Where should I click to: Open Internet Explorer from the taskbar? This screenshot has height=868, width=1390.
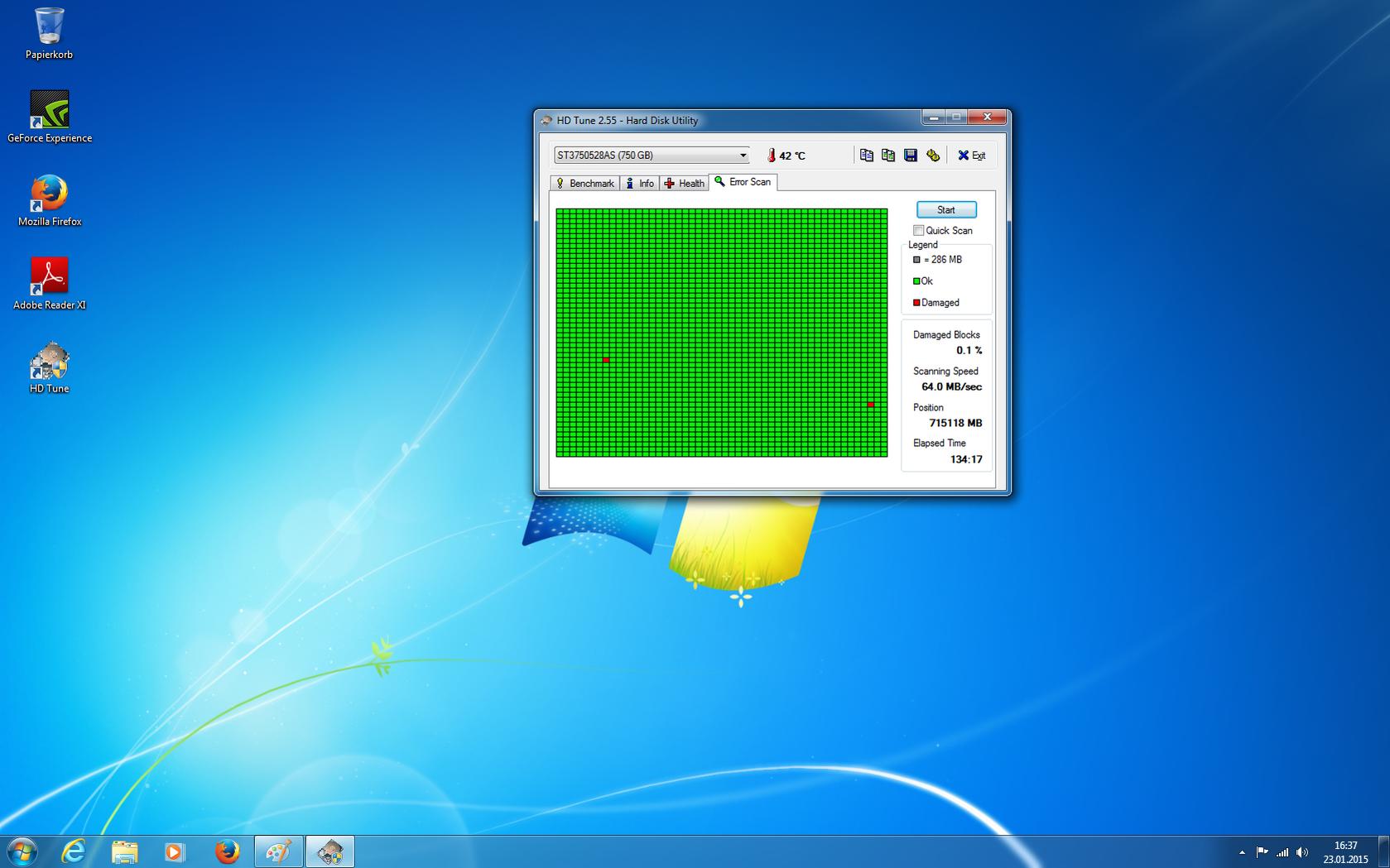74,851
